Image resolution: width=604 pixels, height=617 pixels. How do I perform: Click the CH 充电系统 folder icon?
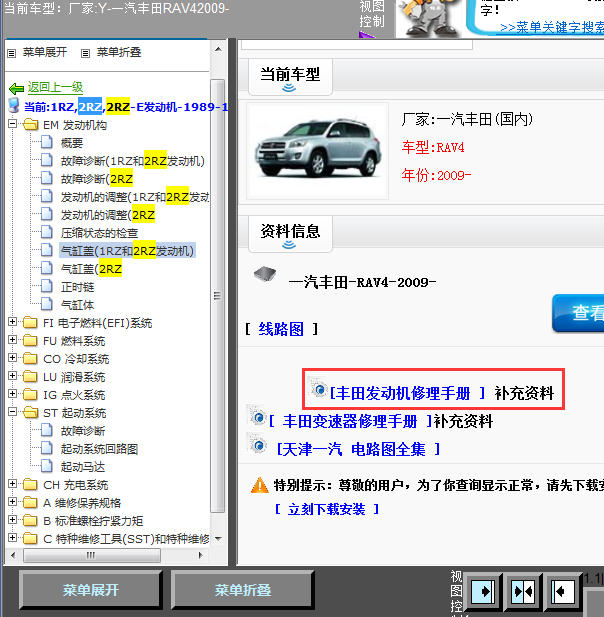coord(30,485)
